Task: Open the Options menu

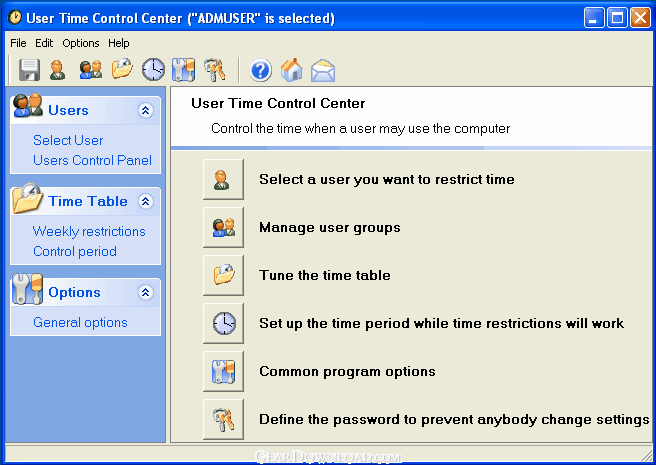Action: click(81, 43)
